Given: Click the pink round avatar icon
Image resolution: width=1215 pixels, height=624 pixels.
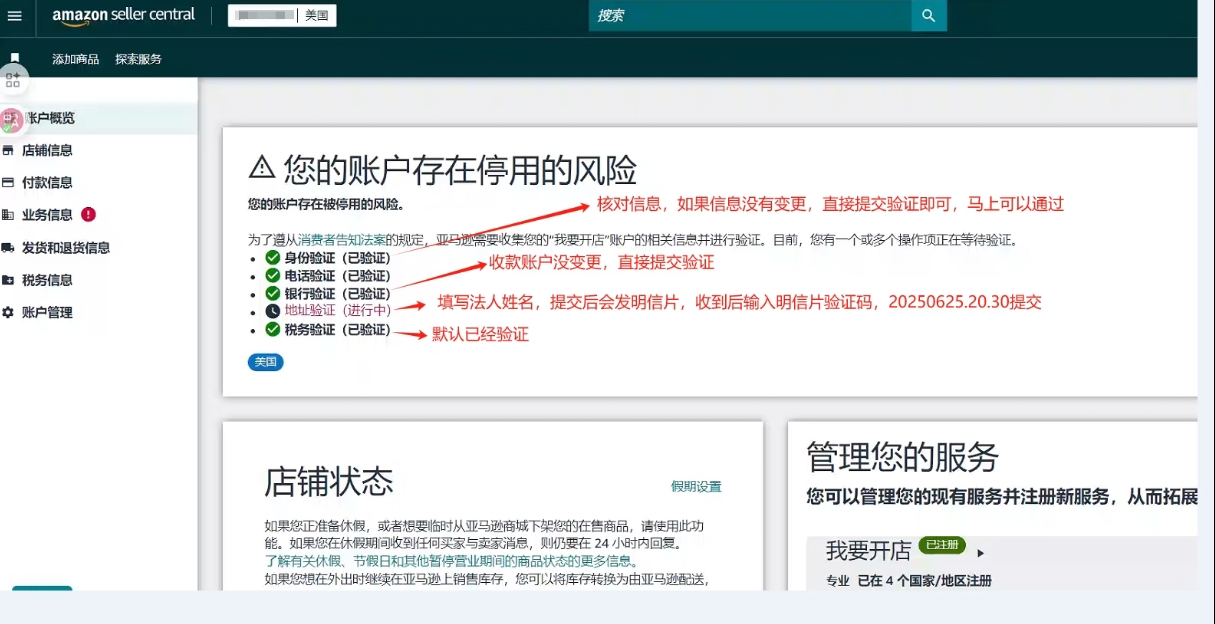Looking at the screenshot, I should click(x=11, y=121).
